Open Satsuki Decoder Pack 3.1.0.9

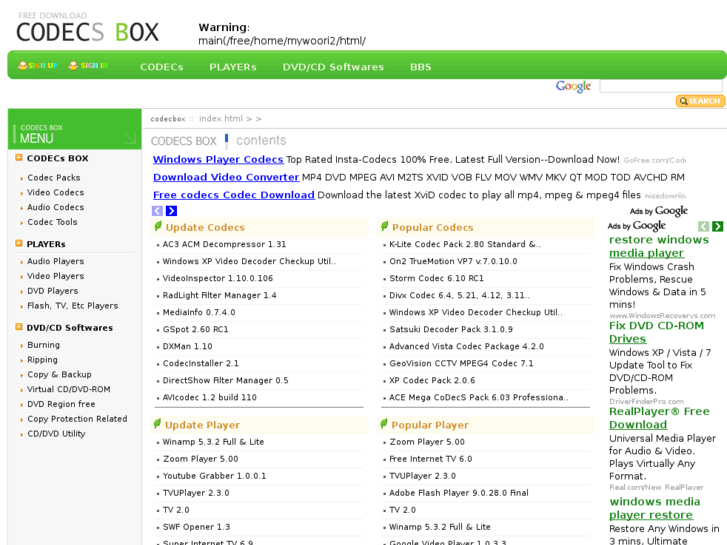pos(451,329)
